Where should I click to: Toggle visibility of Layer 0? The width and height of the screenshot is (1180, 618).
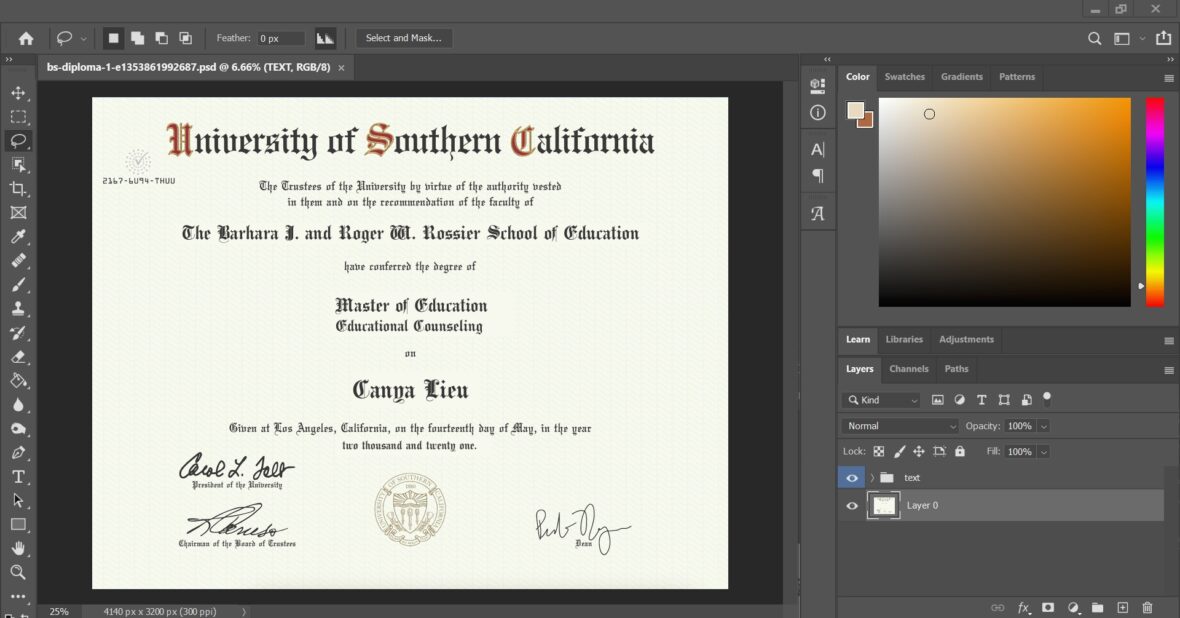click(851, 505)
